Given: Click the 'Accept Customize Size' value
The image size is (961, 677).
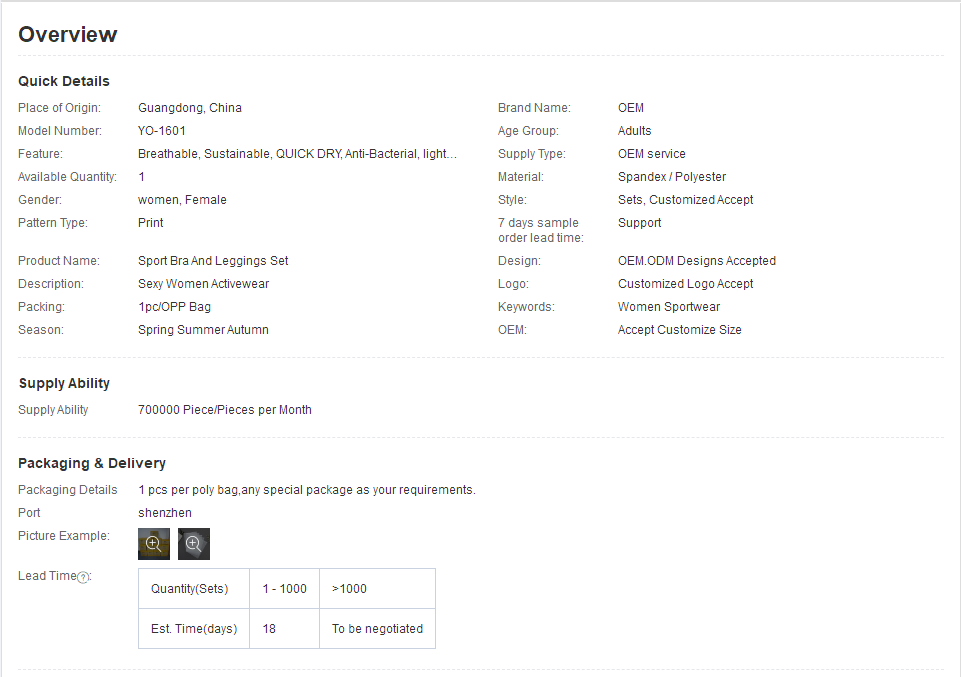Looking at the screenshot, I should tap(680, 330).
